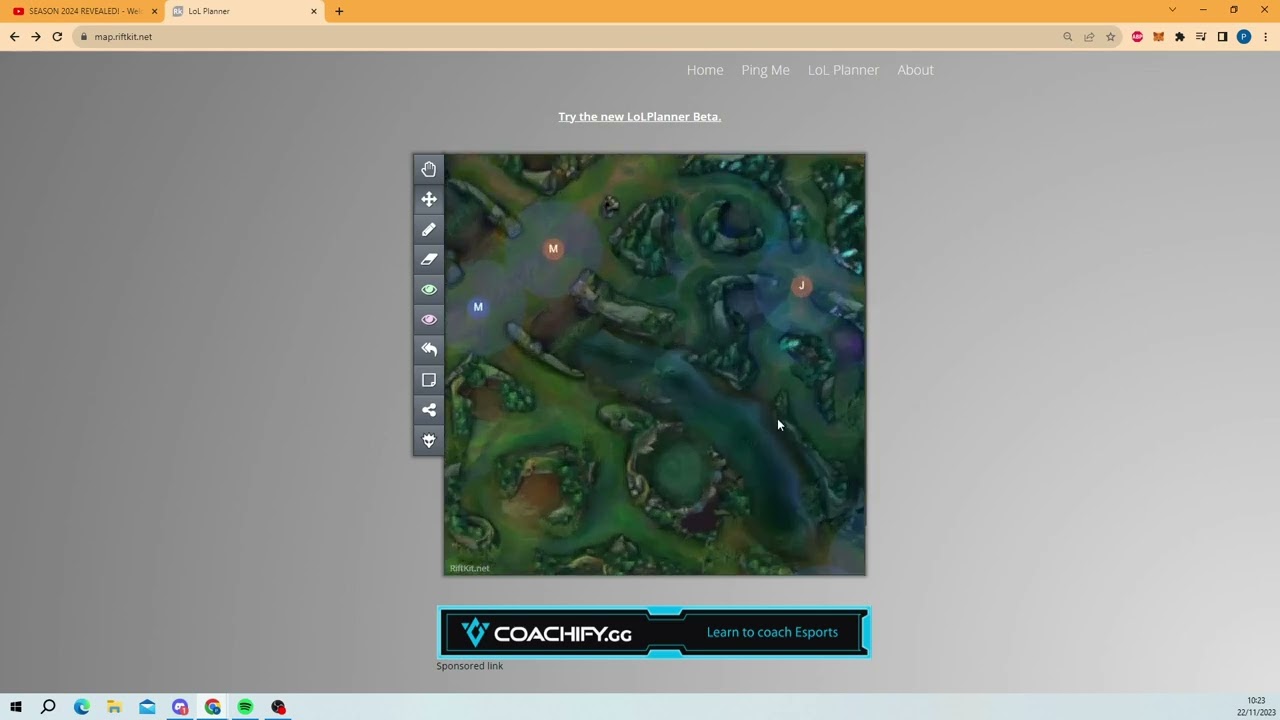Open LoL Planner from the navigation
The width and height of the screenshot is (1280, 720).
click(844, 70)
